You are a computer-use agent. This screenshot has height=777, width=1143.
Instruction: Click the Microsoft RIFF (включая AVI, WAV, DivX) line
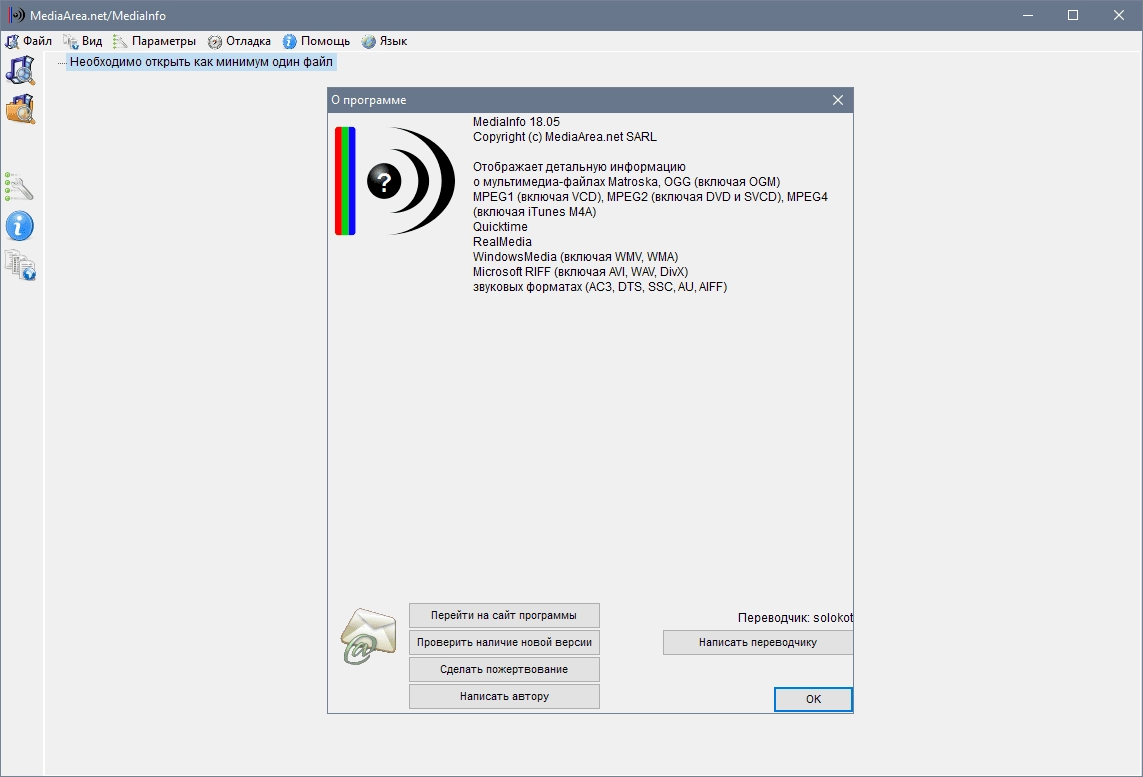pos(580,272)
